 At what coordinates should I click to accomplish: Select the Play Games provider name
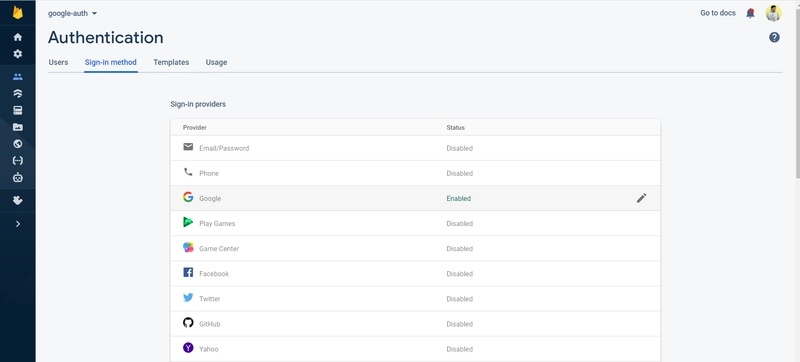pyautogui.click(x=217, y=223)
